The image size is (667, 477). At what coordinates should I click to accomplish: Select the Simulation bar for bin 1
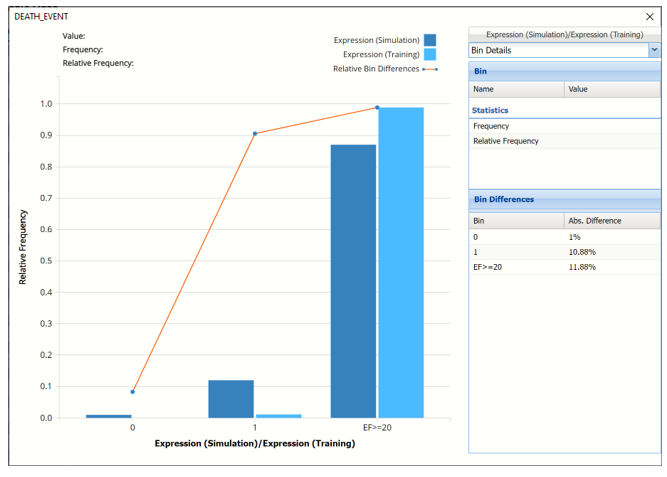pyautogui.click(x=231, y=398)
